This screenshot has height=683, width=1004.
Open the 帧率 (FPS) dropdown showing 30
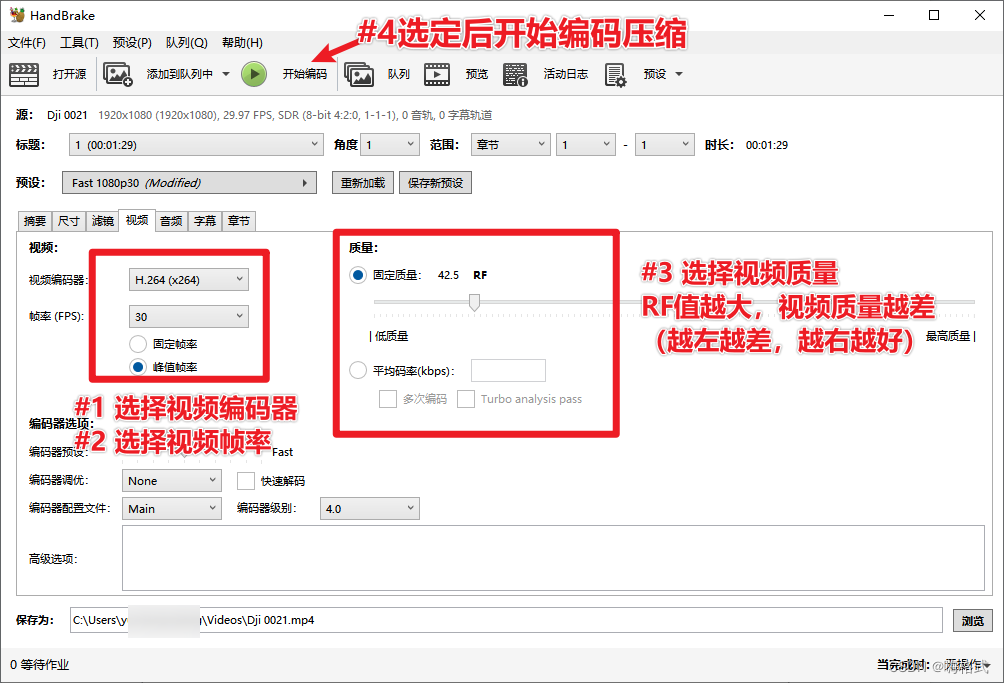tap(188, 316)
